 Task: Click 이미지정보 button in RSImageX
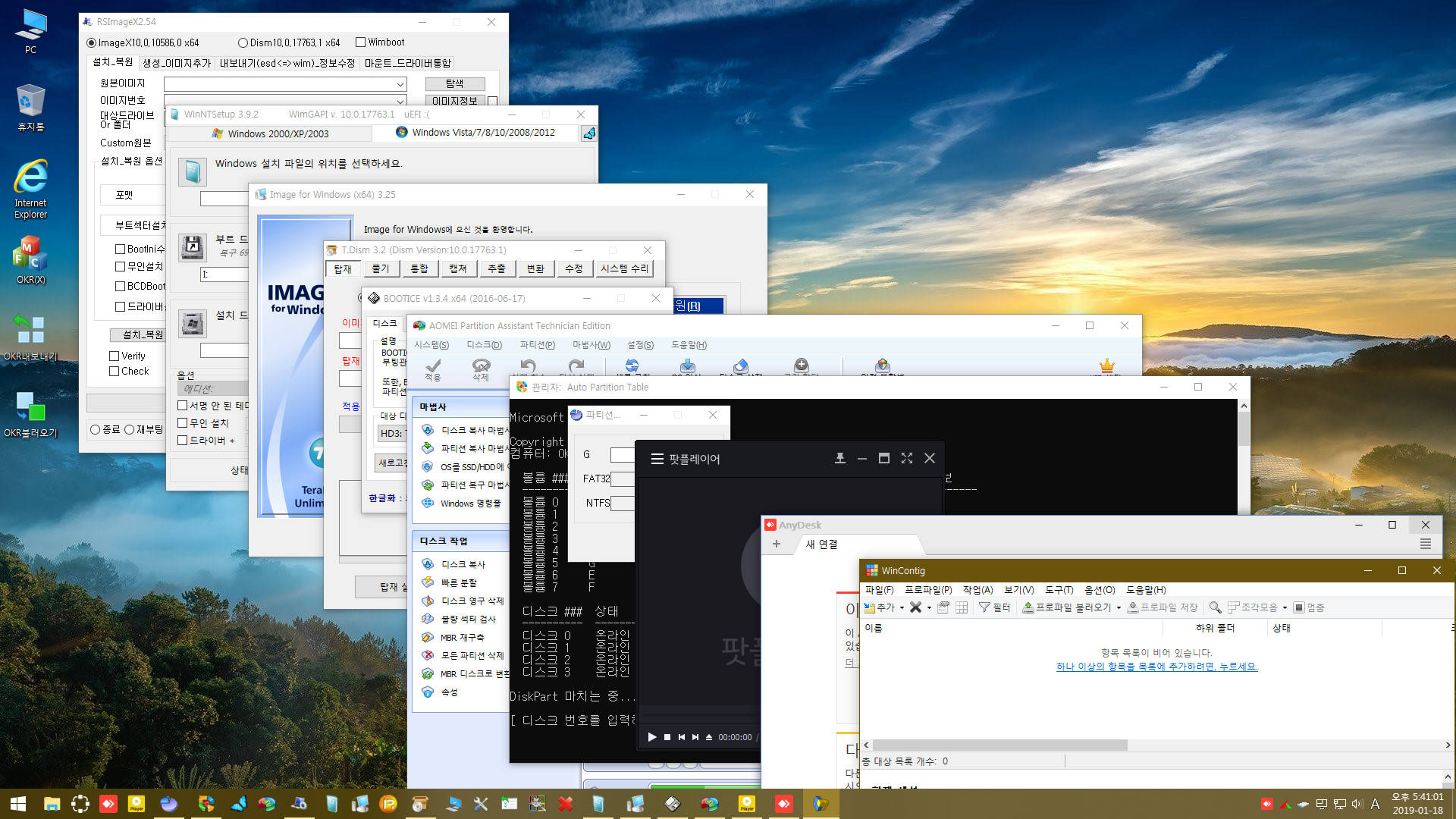point(454,100)
